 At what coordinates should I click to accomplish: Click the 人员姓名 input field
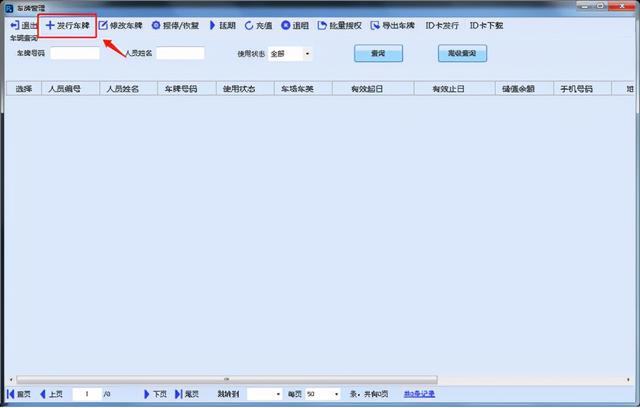180,53
